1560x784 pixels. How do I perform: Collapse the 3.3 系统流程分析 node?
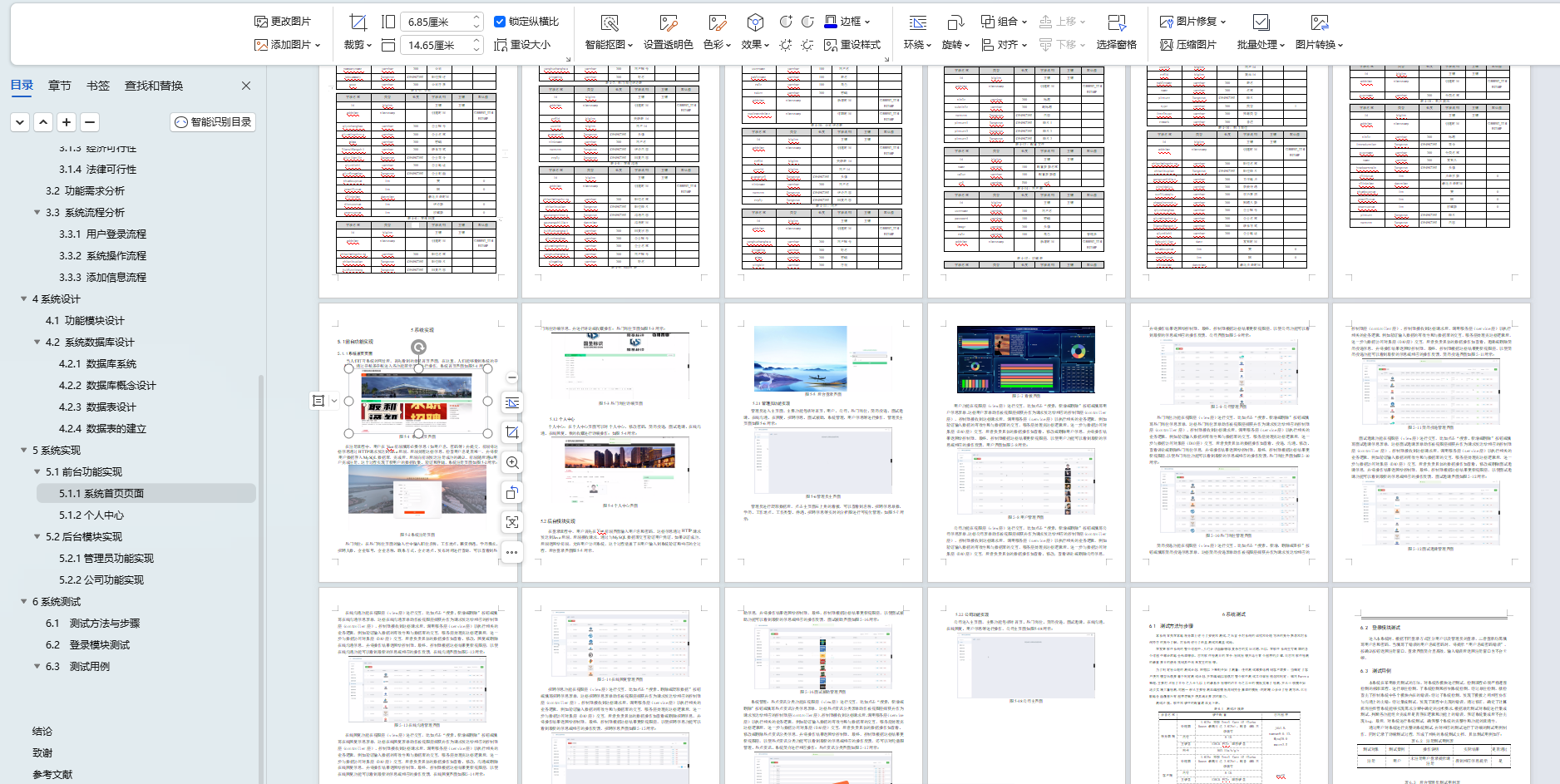(x=37, y=213)
